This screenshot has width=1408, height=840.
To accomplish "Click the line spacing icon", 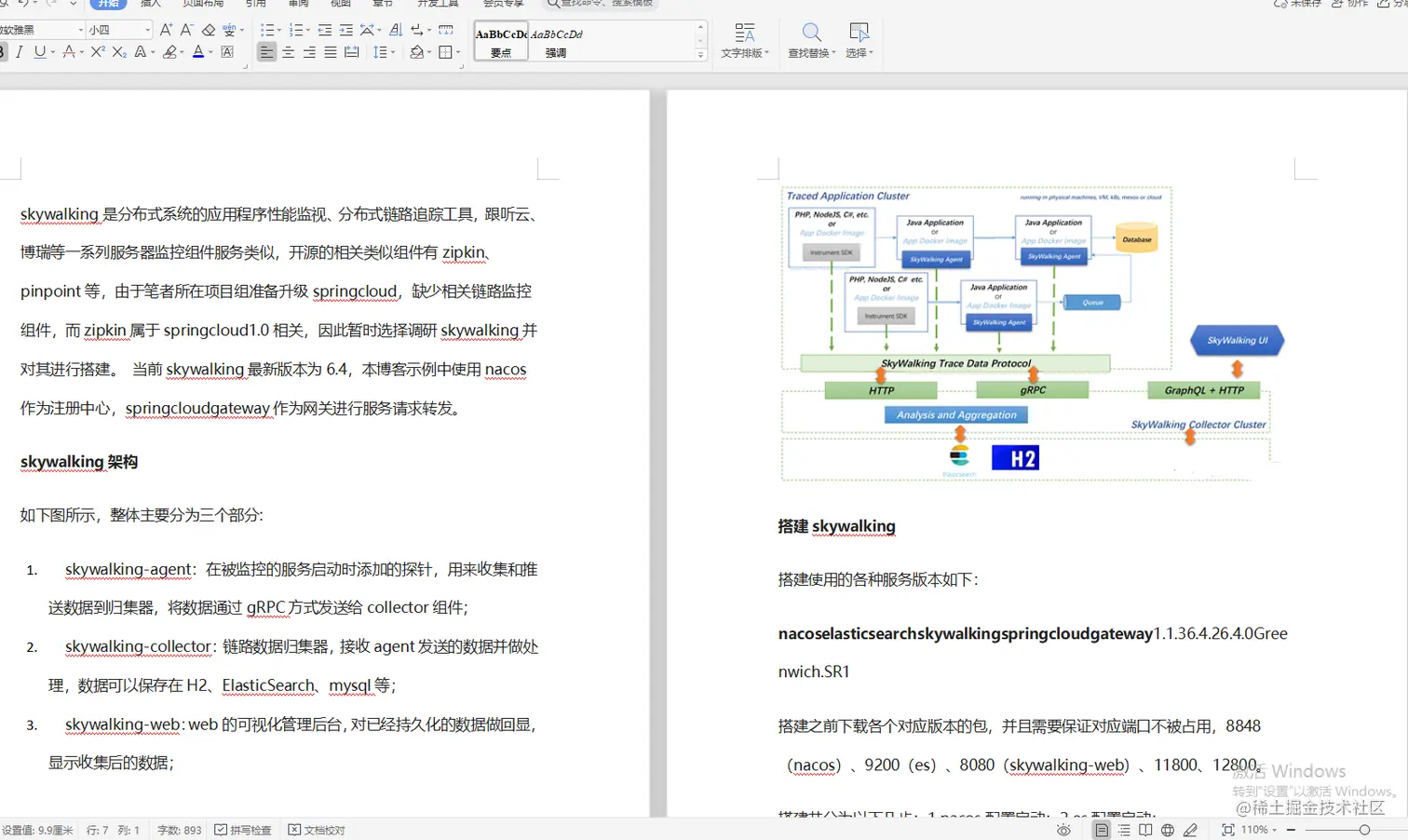I will click(x=380, y=52).
